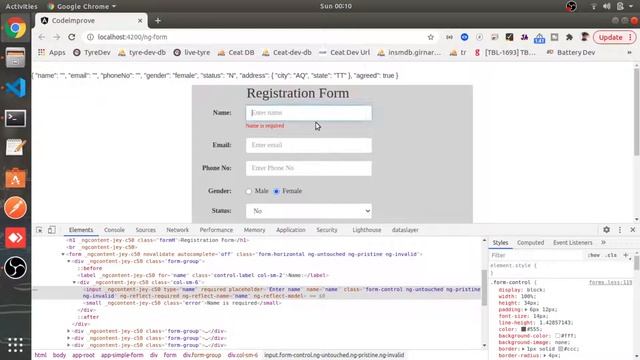
Task: Open Google Chrome from the dock
Action: (16, 28)
